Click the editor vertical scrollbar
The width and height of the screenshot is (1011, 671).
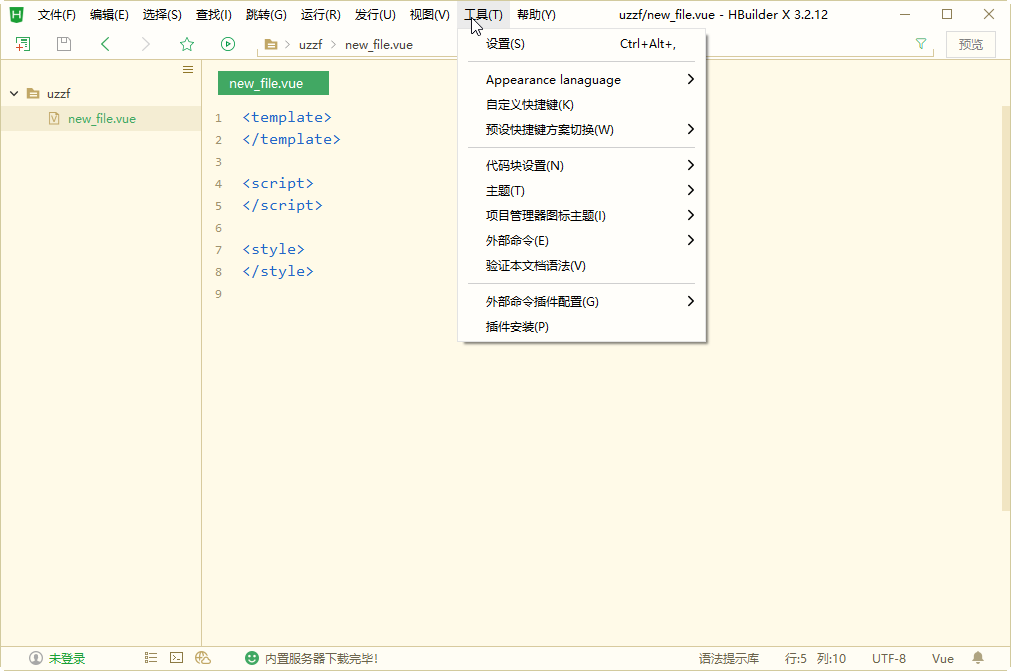click(x=1006, y=308)
